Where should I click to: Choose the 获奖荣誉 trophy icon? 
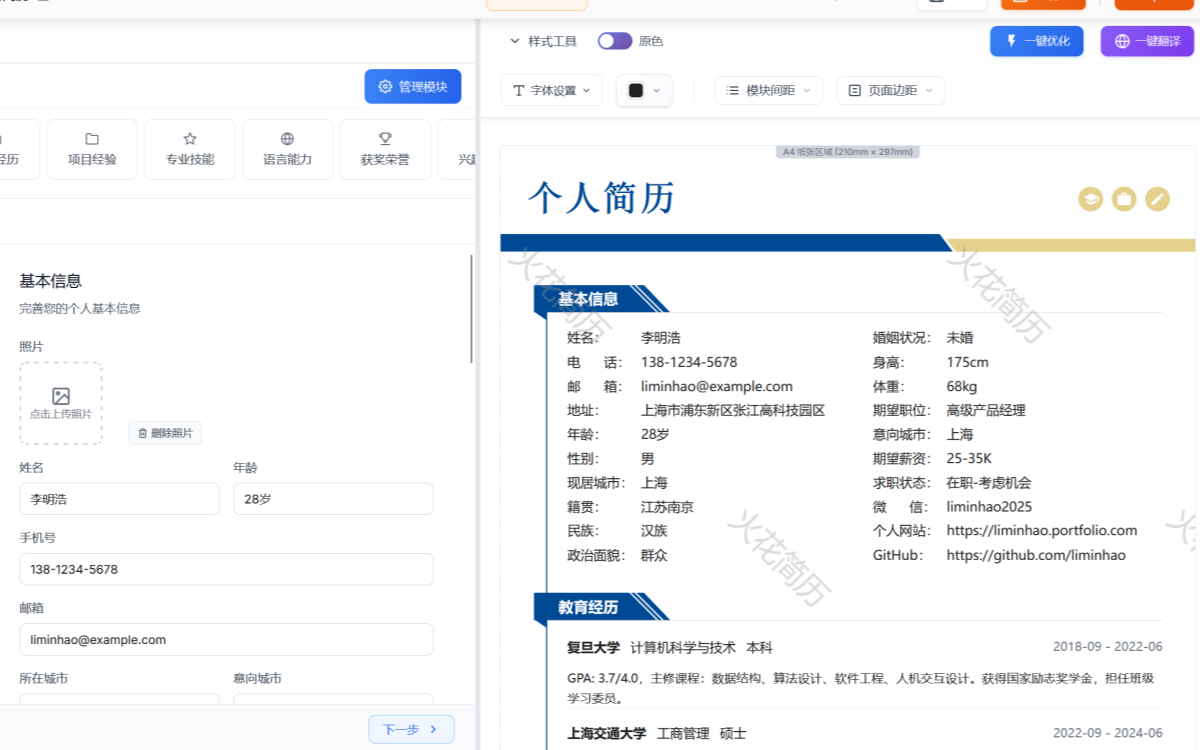tap(384, 140)
